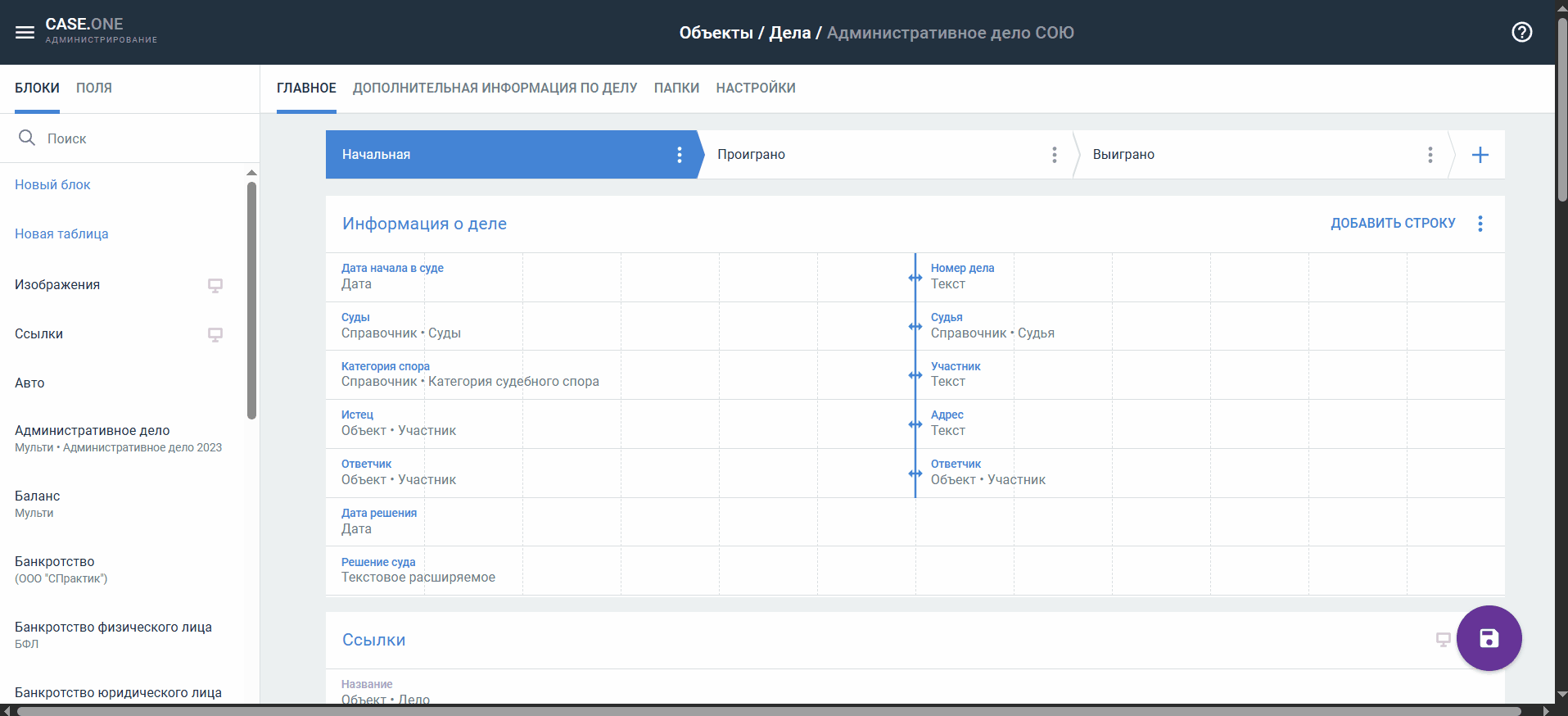Open ДОПОЛНИТЕЛЬНАЯ ИНФОРМАЦИЯ ПО ДЕЛУ tab
The width and height of the screenshot is (1568, 716).
pos(495,88)
